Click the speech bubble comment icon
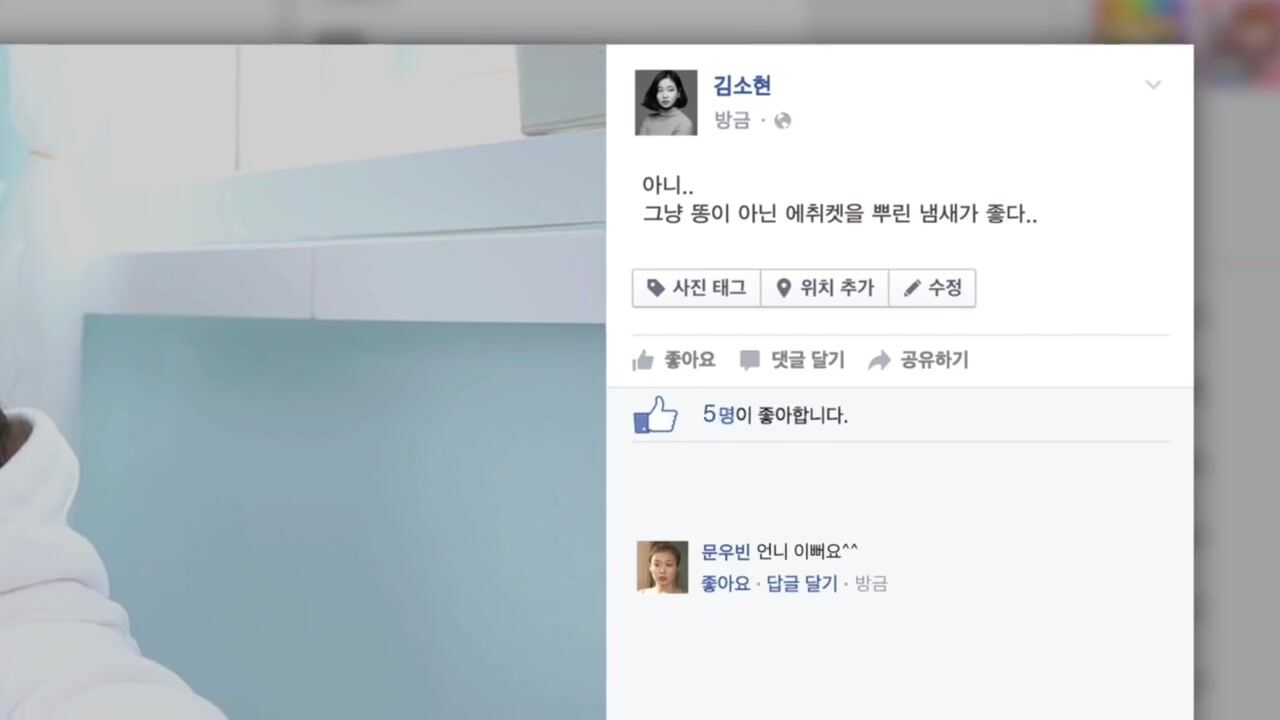Screen dimensions: 1280x720 click(750, 361)
